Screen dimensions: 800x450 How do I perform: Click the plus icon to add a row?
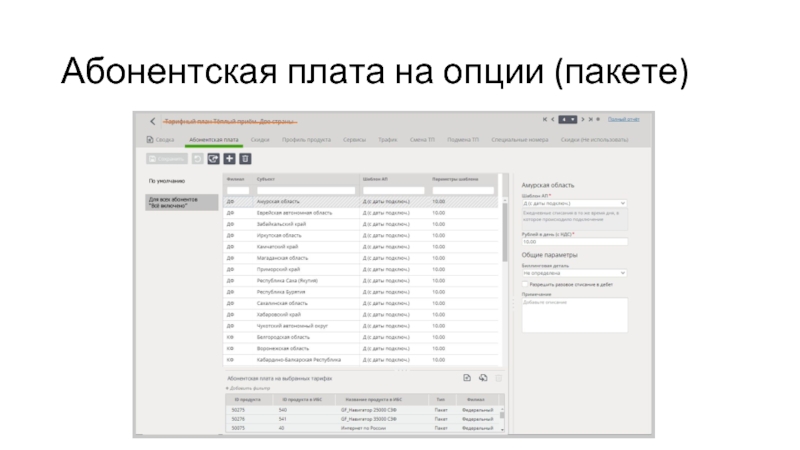(x=230, y=159)
